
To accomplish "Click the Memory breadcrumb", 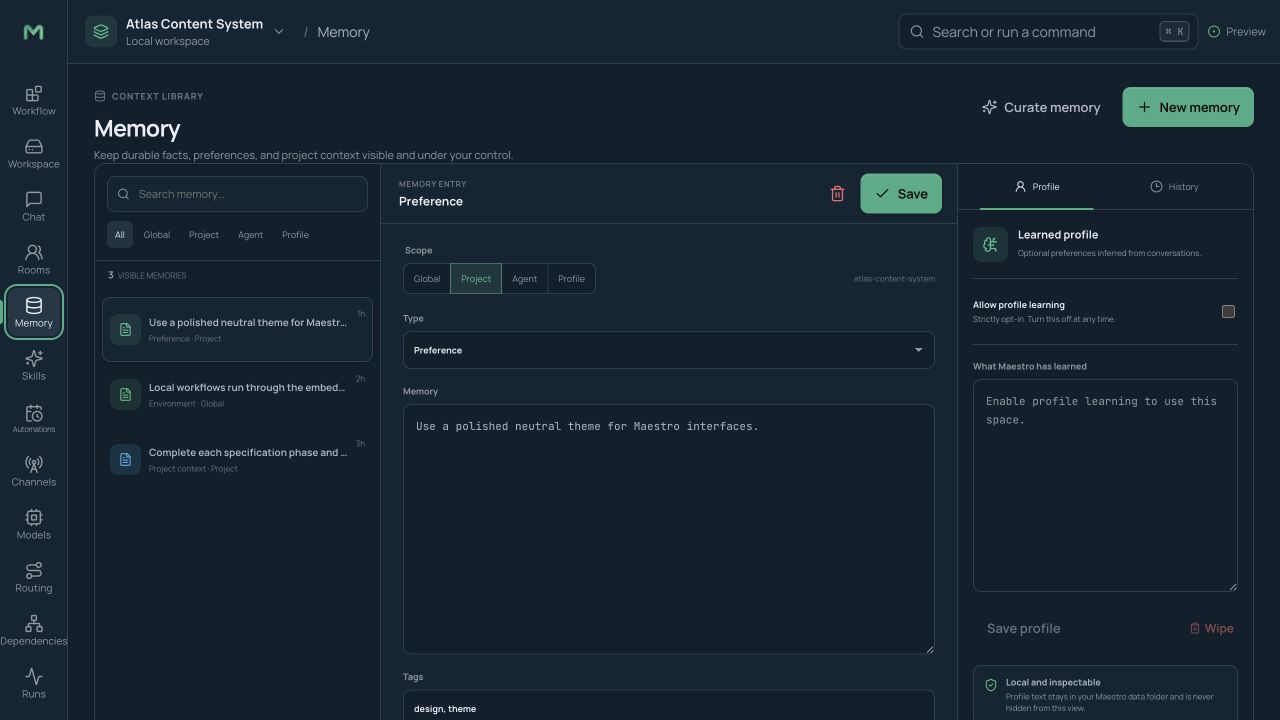I will [343, 32].
